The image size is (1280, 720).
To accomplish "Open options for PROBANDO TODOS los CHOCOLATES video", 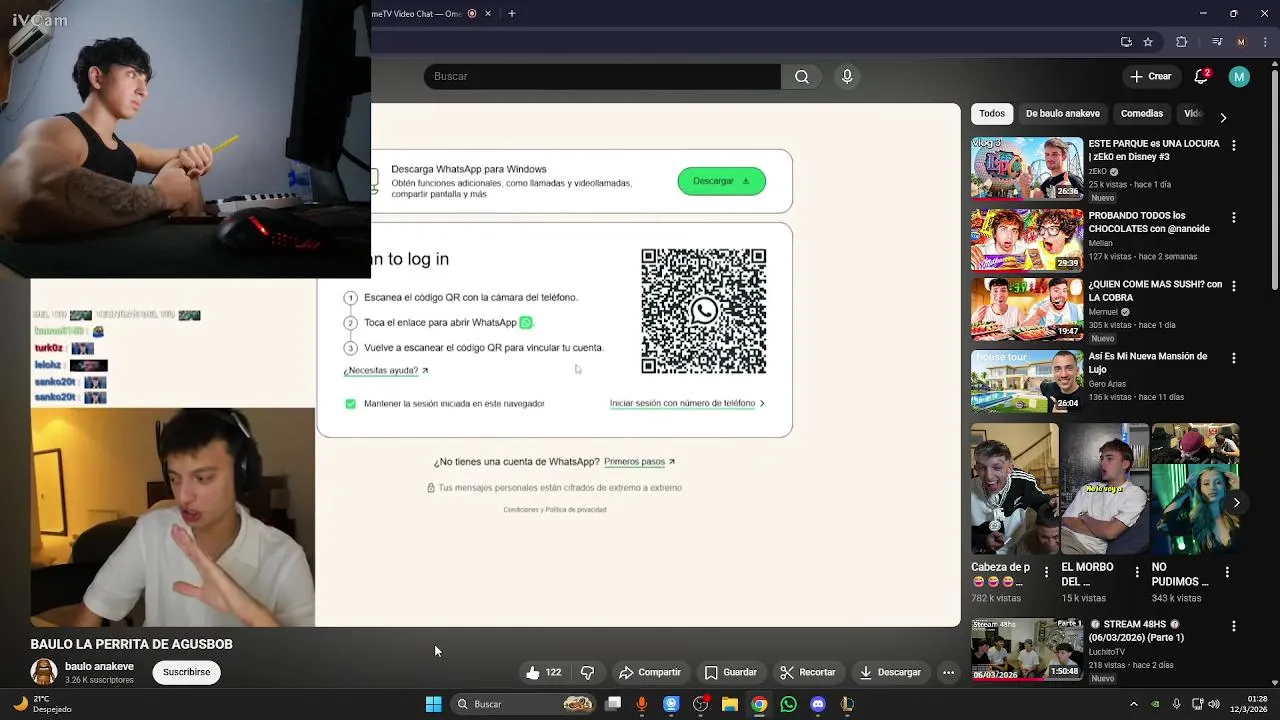I will click(1233, 218).
